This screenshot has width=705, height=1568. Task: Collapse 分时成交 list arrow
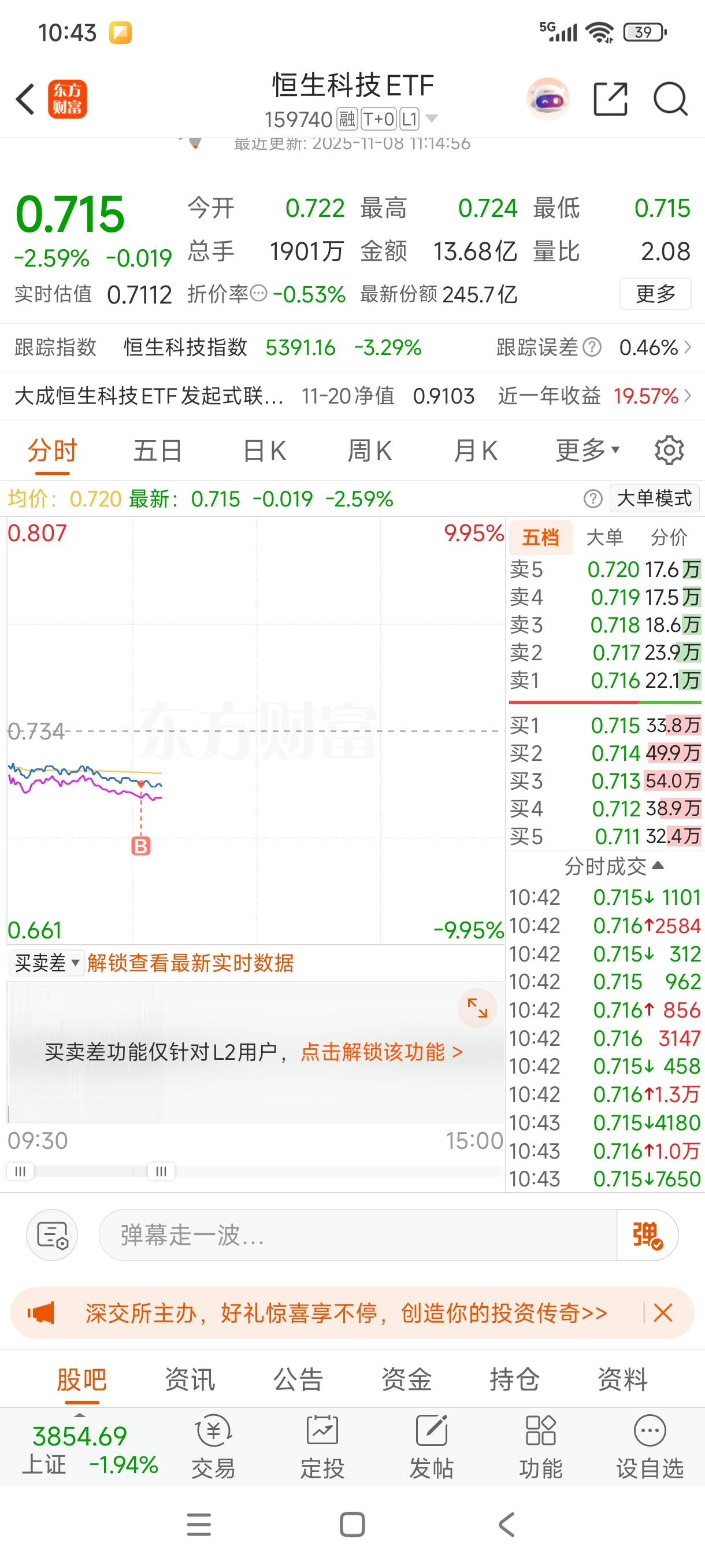pos(658,865)
